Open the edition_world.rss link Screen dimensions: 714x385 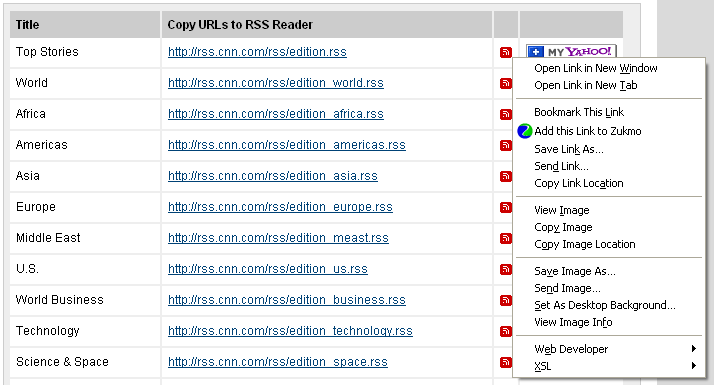pos(276,83)
